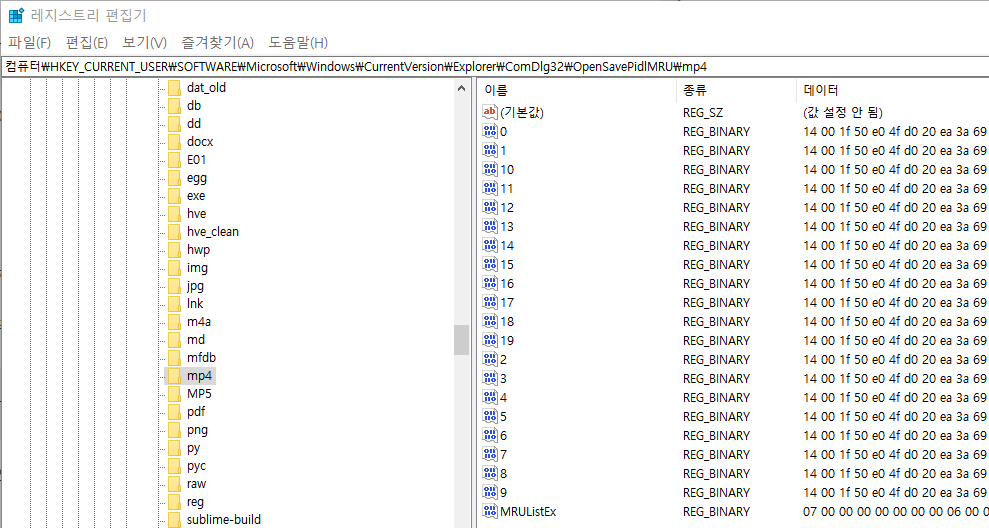The width and height of the screenshot is (989, 528).
Task: Select value named 18
Action: (x=507, y=322)
